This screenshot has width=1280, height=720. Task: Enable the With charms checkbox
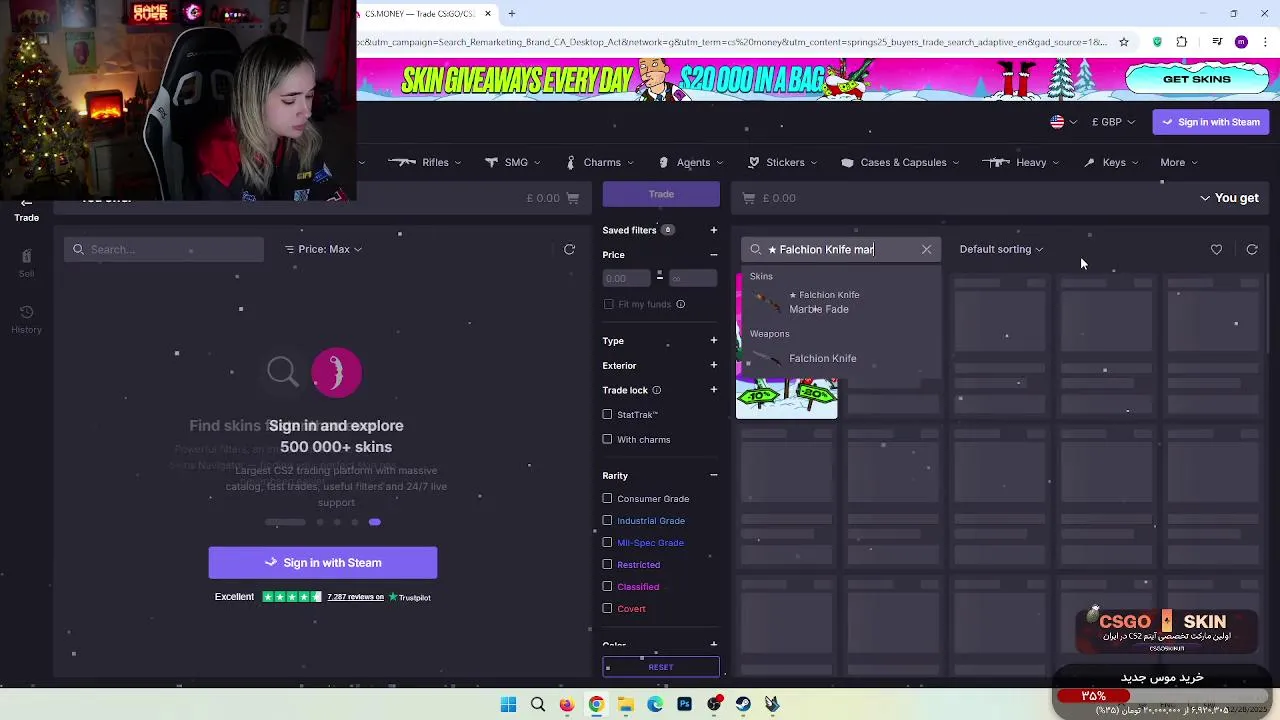click(607, 439)
